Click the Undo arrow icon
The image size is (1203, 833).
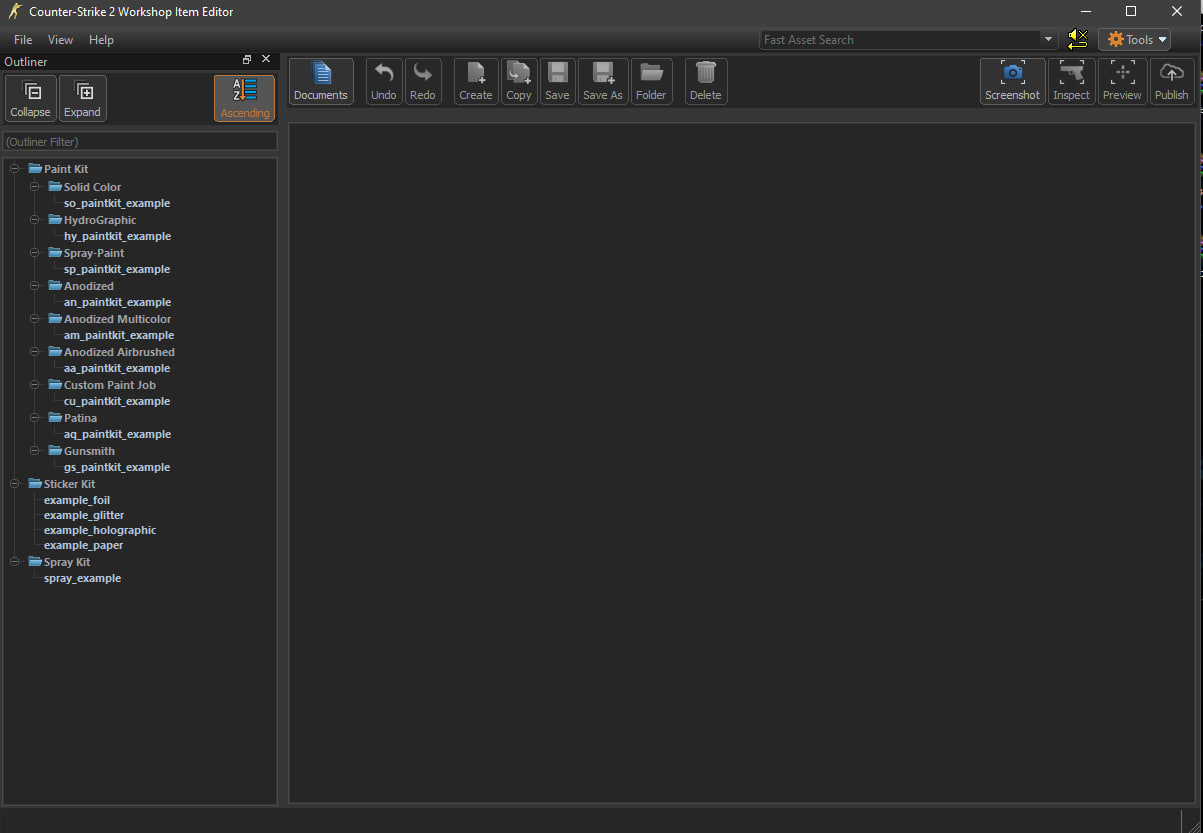[384, 81]
